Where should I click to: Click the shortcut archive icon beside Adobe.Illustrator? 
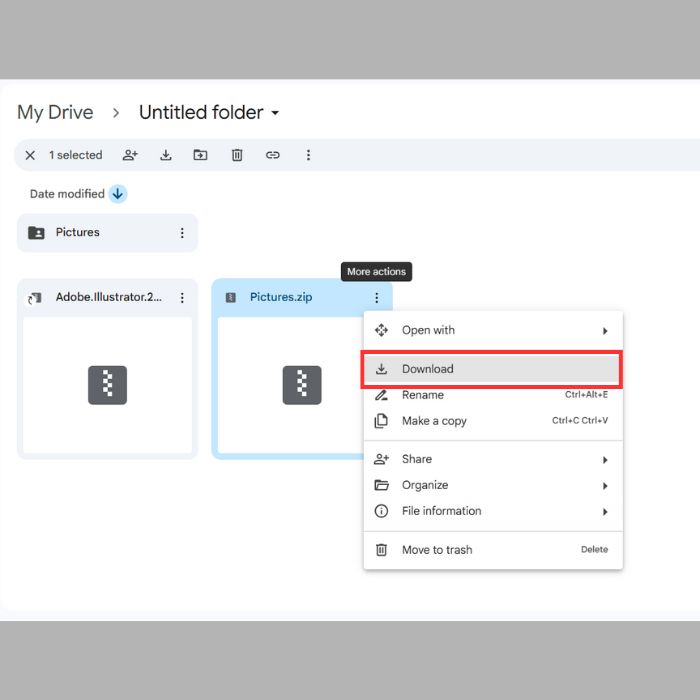coord(35,298)
